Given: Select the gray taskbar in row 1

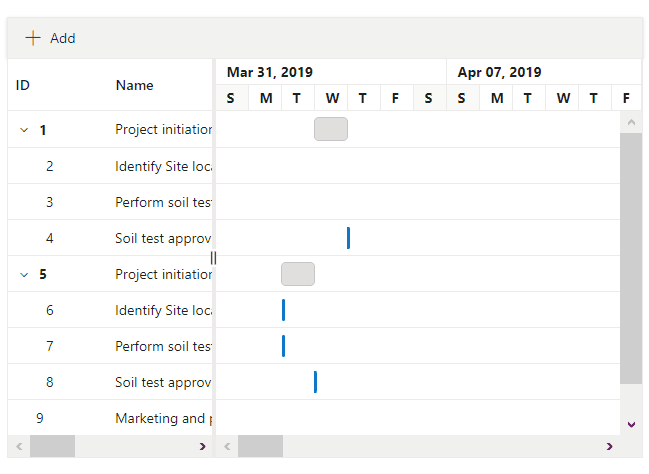Looking at the screenshot, I should pyautogui.click(x=331, y=129).
